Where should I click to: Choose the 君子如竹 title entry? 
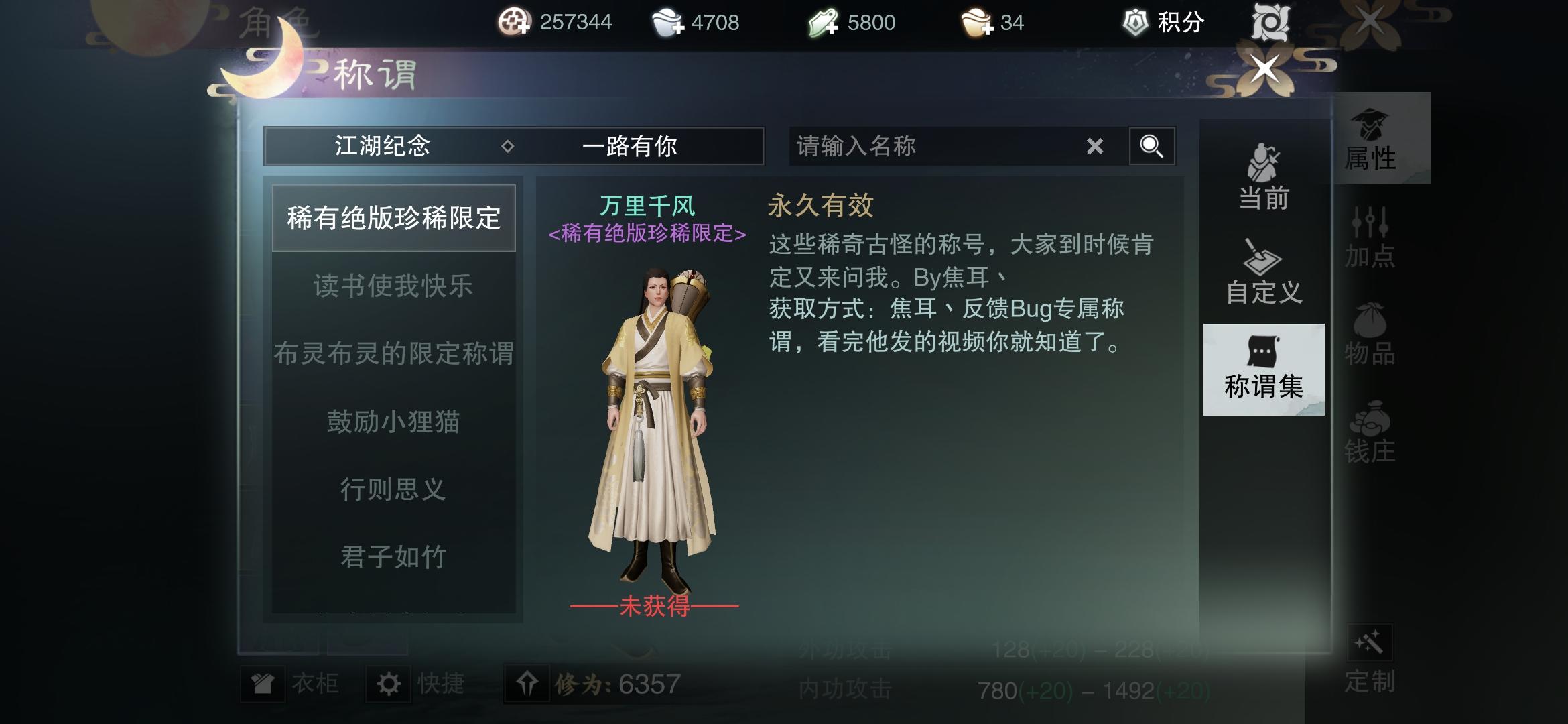pyautogui.click(x=393, y=556)
